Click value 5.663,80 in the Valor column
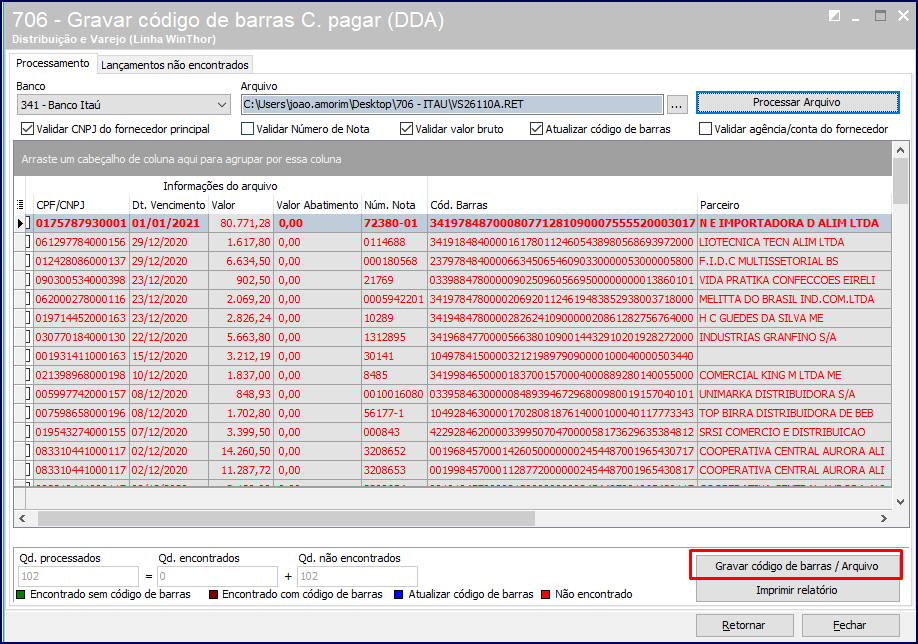Viewport: 918px width, 644px height. point(241,337)
